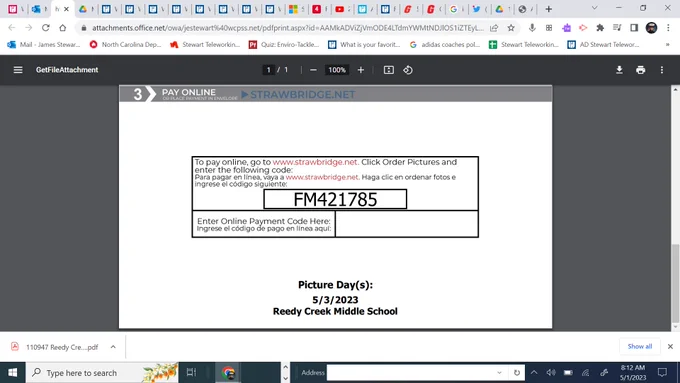This screenshot has height=383, width=680.
Task: Switch to the YouTube tab
Action: [x=340, y=9]
